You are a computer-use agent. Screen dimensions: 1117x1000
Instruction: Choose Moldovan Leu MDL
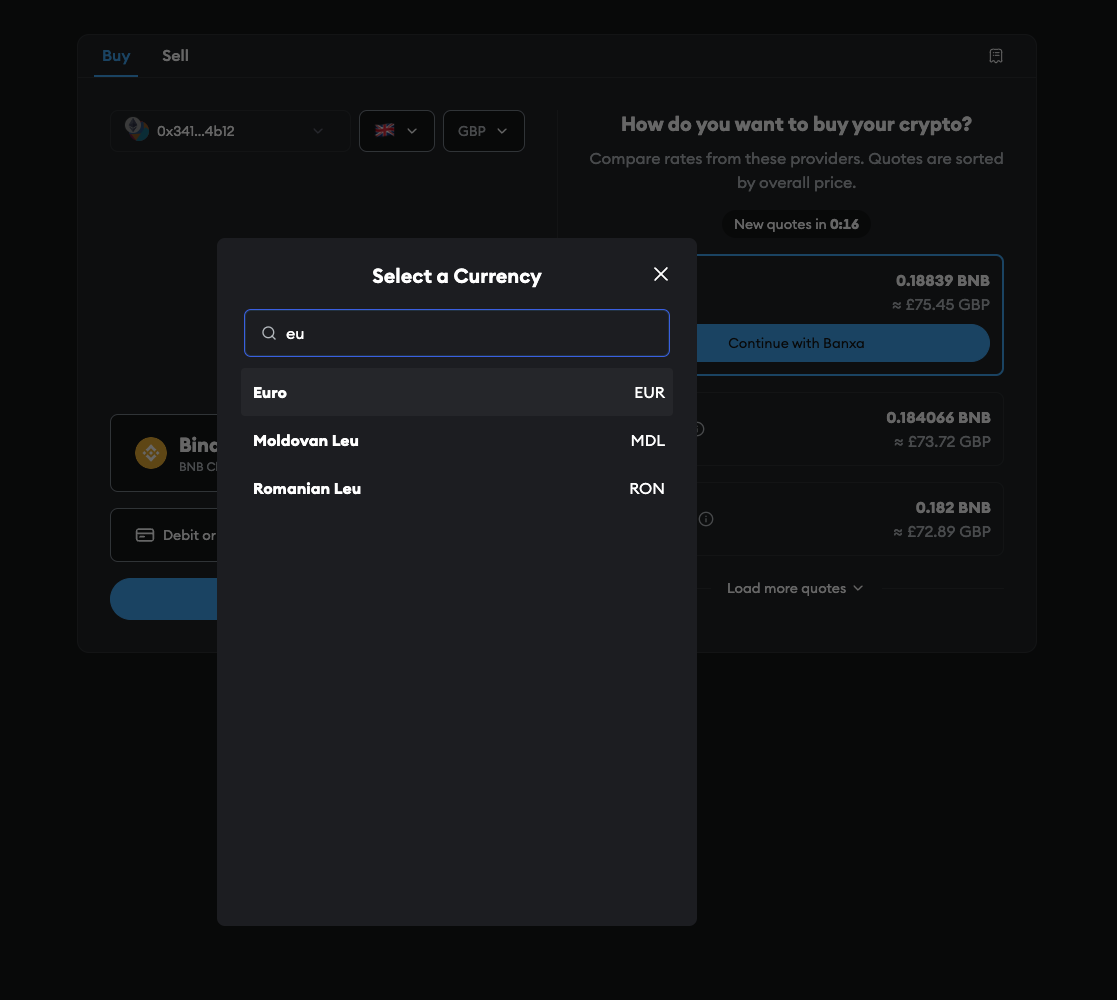[x=457, y=440]
